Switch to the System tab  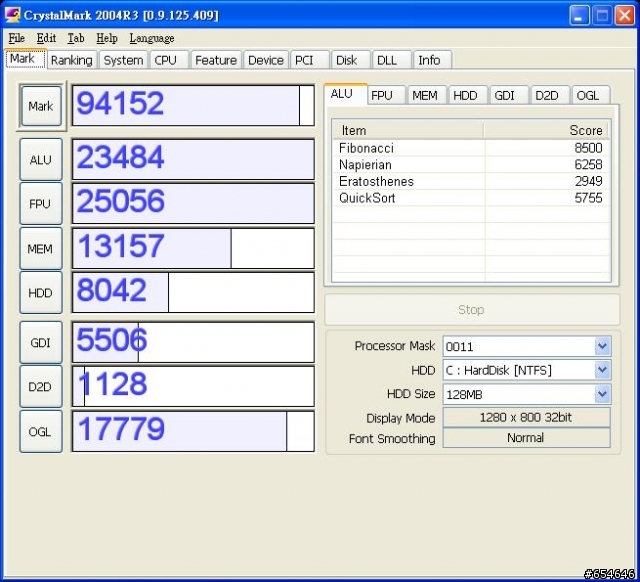coord(123,60)
